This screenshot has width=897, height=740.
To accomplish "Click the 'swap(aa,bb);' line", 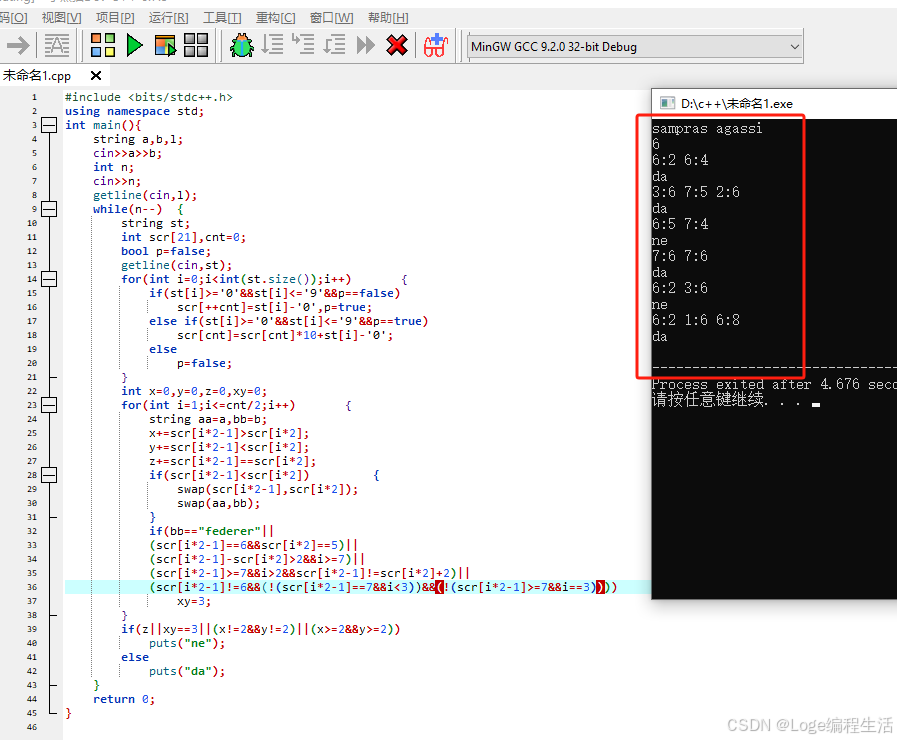I will [x=219, y=503].
